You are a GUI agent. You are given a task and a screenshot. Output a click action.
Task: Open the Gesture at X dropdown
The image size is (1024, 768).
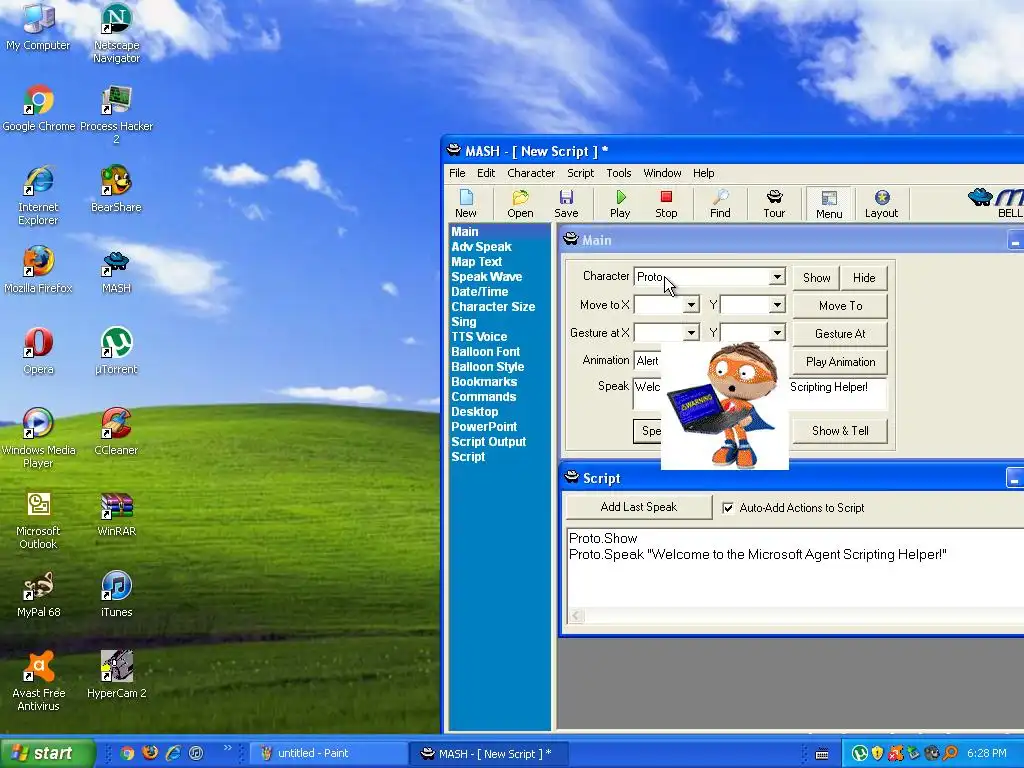[x=691, y=333]
